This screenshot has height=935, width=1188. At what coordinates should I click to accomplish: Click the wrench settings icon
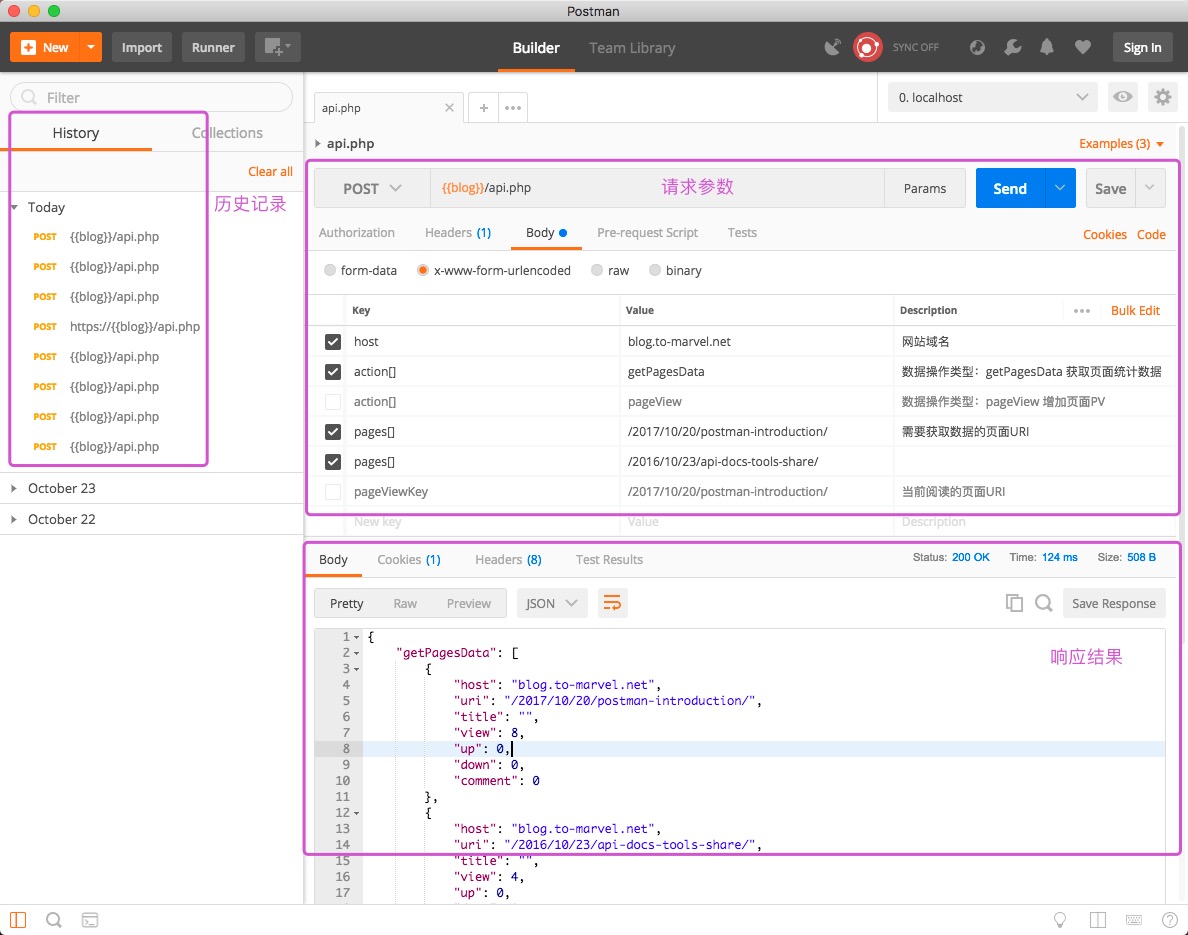point(1012,47)
